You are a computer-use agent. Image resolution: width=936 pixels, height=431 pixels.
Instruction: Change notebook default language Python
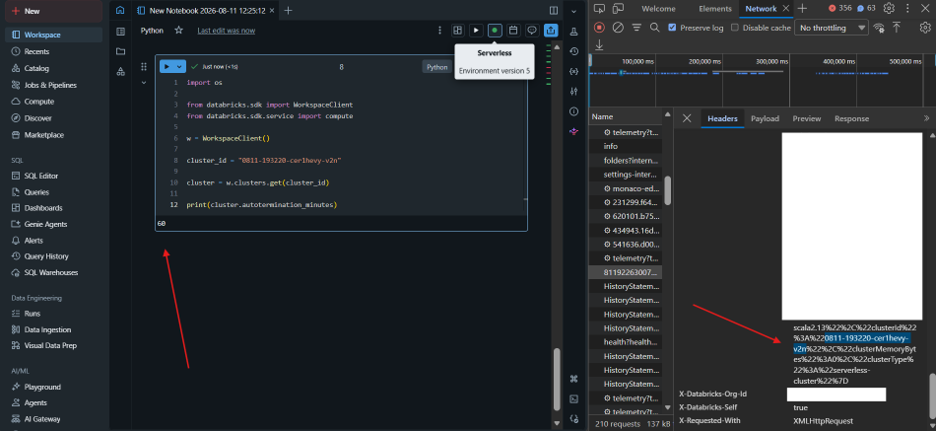click(152, 30)
